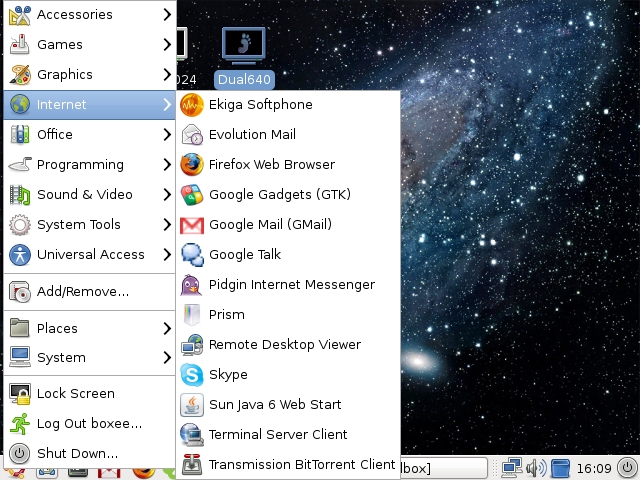
Task: Click the Lock Screen padlock icon
Action: click(20, 394)
